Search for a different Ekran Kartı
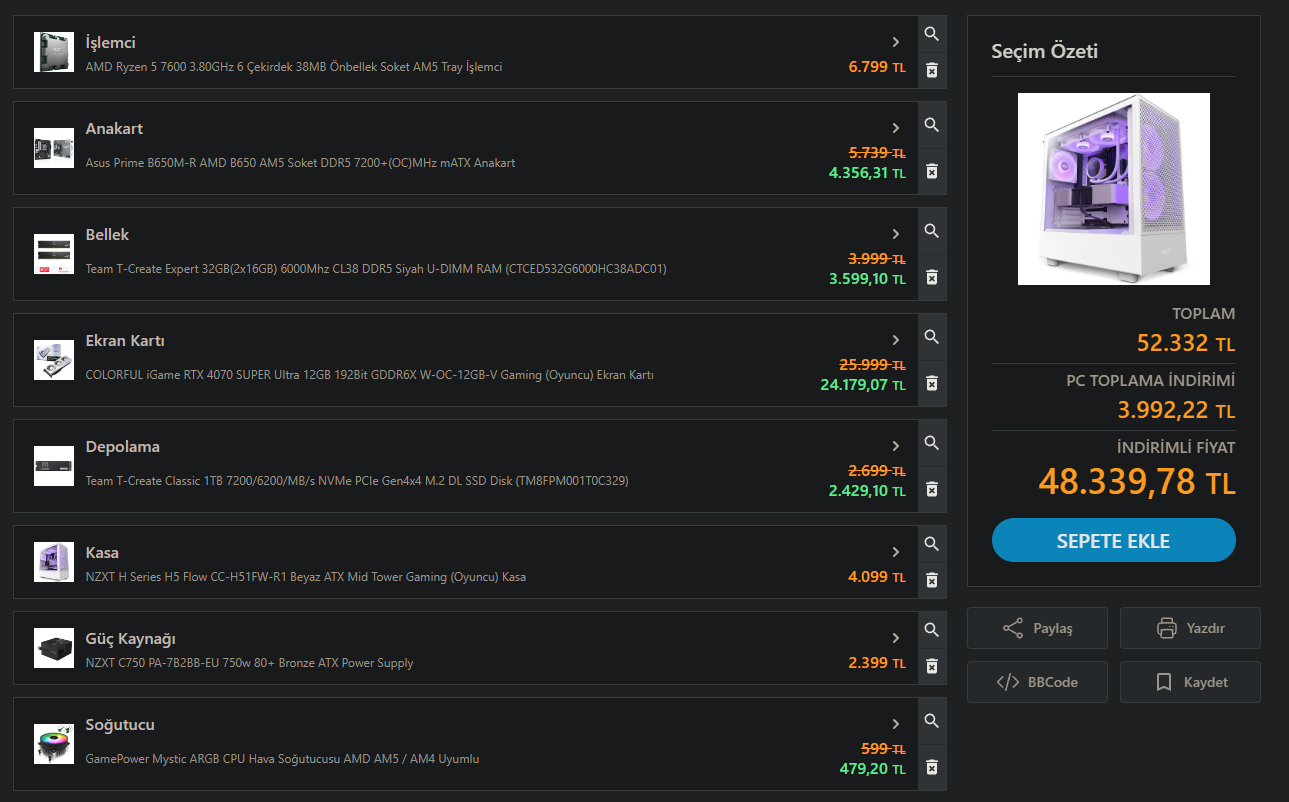 tap(932, 337)
